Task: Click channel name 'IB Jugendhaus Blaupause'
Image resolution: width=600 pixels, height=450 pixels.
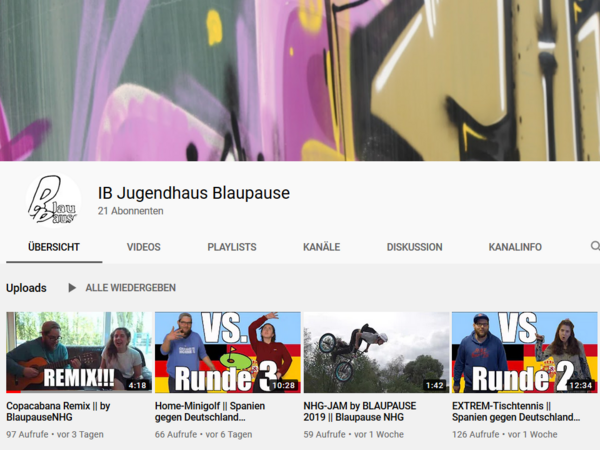Action: (194, 193)
